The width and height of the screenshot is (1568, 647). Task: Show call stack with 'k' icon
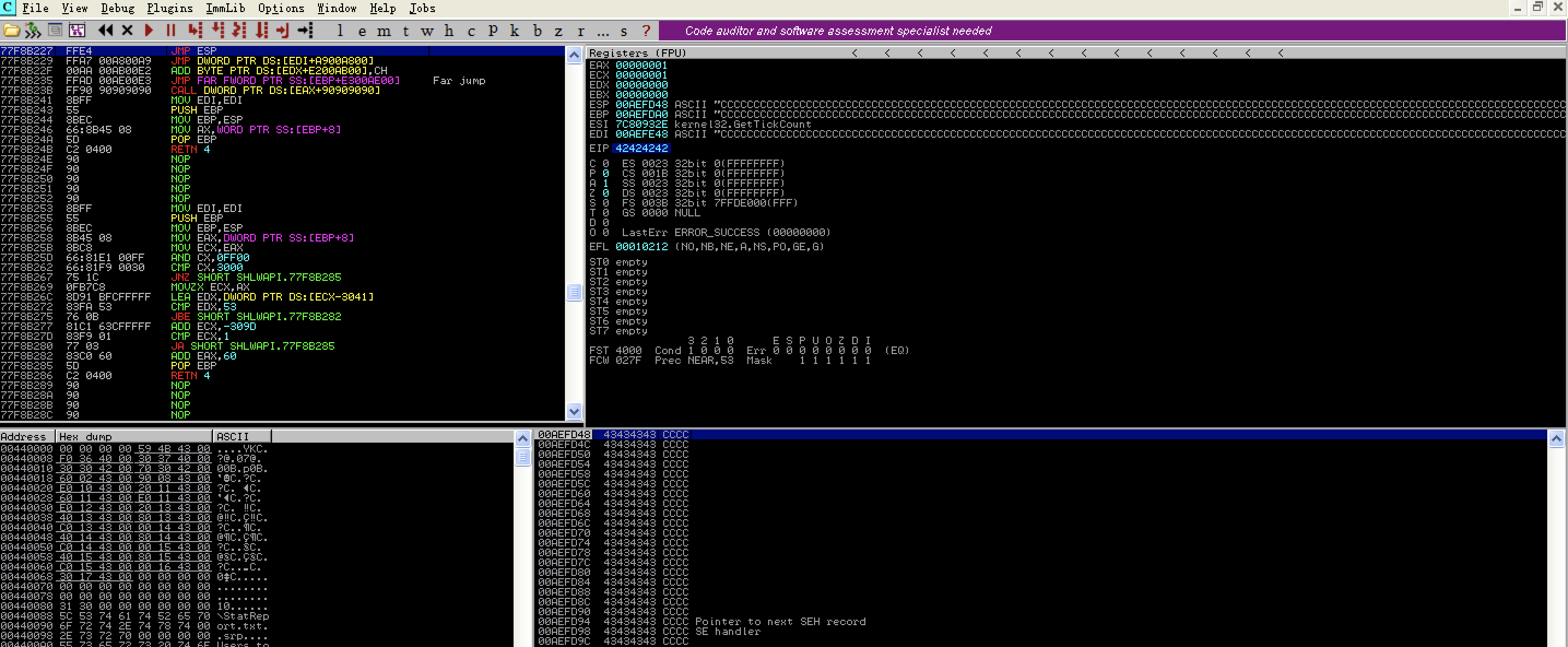point(515,31)
